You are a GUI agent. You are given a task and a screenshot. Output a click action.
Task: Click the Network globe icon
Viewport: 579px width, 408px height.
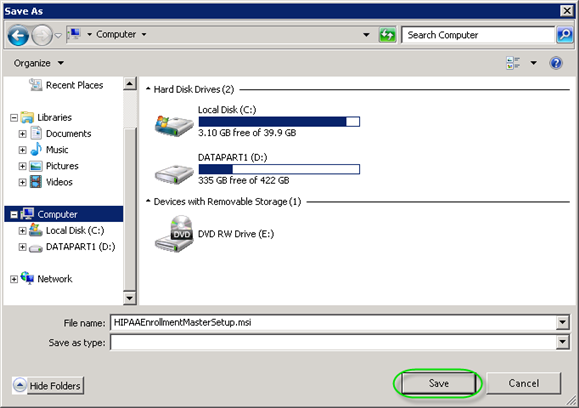click(x=27, y=278)
